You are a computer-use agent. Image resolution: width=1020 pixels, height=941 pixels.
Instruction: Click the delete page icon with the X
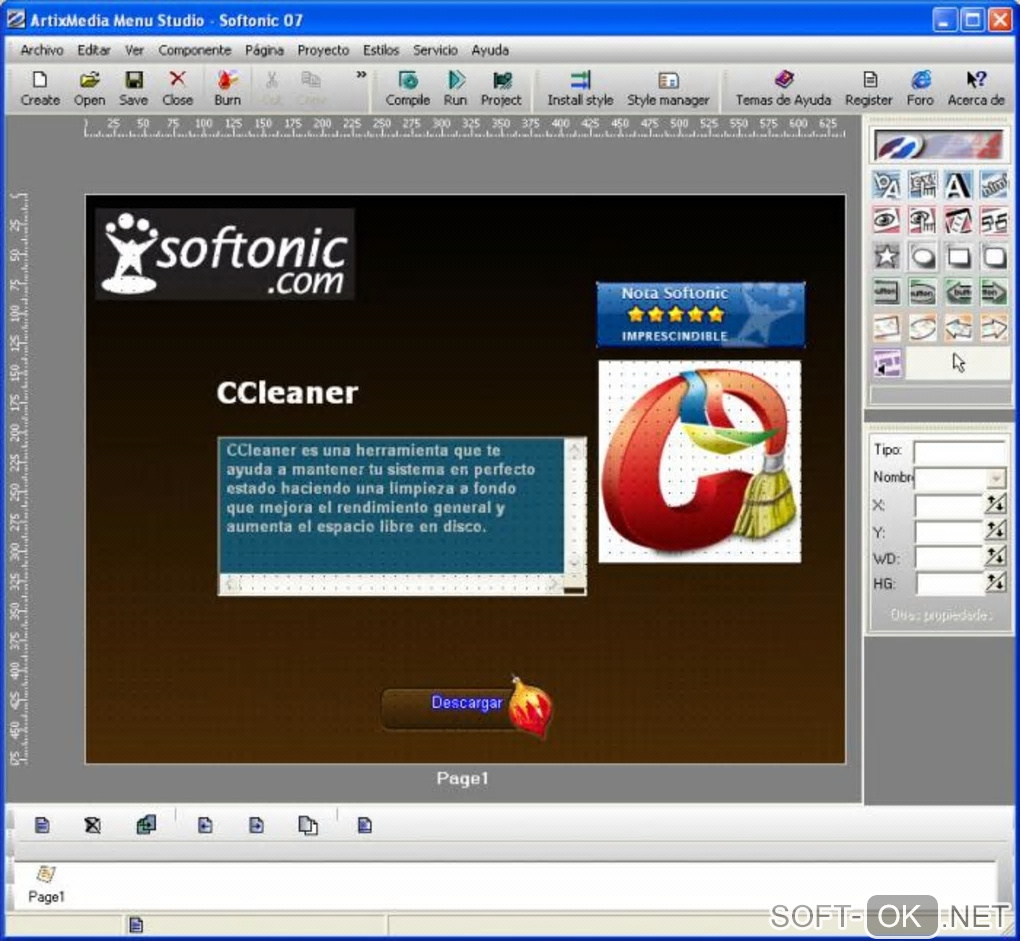(92, 825)
